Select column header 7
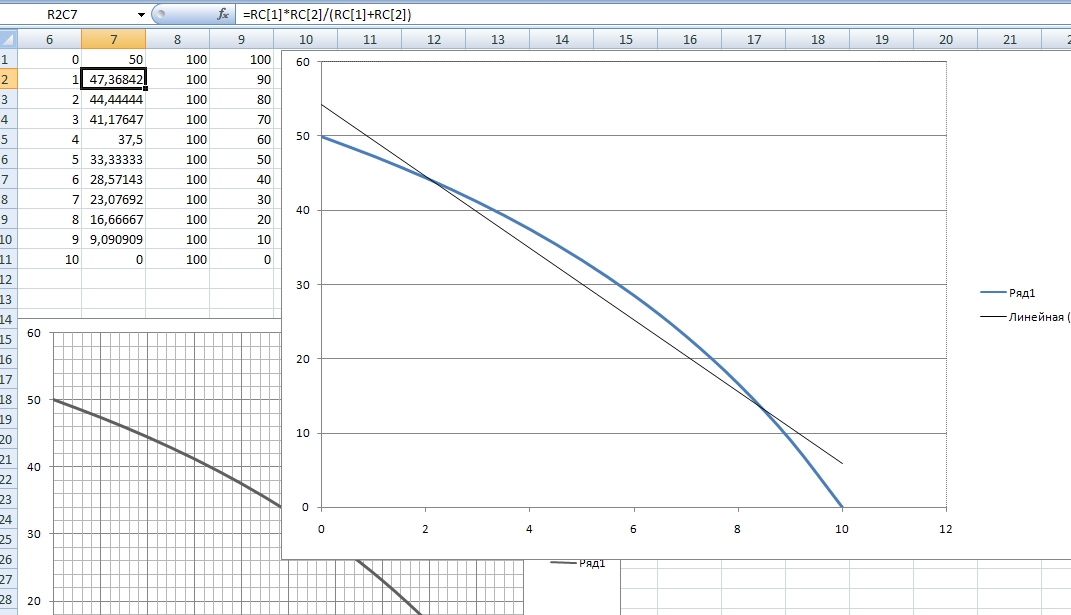The height and width of the screenshot is (615, 1071). click(x=113, y=40)
